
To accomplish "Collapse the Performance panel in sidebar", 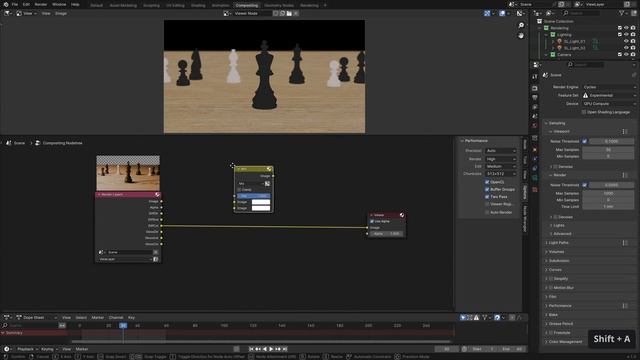I will [476, 141].
